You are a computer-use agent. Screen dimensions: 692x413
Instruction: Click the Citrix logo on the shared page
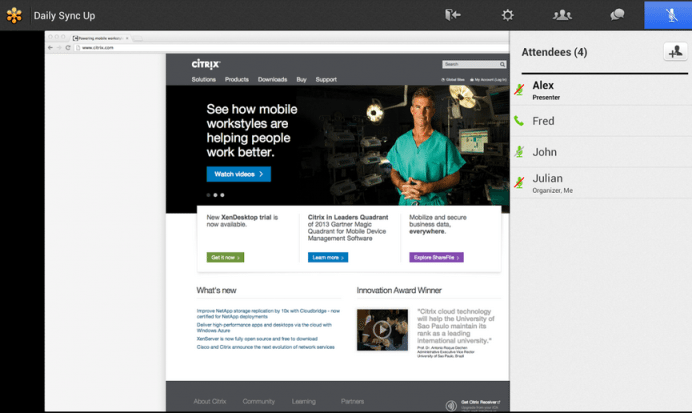point(206,64)
